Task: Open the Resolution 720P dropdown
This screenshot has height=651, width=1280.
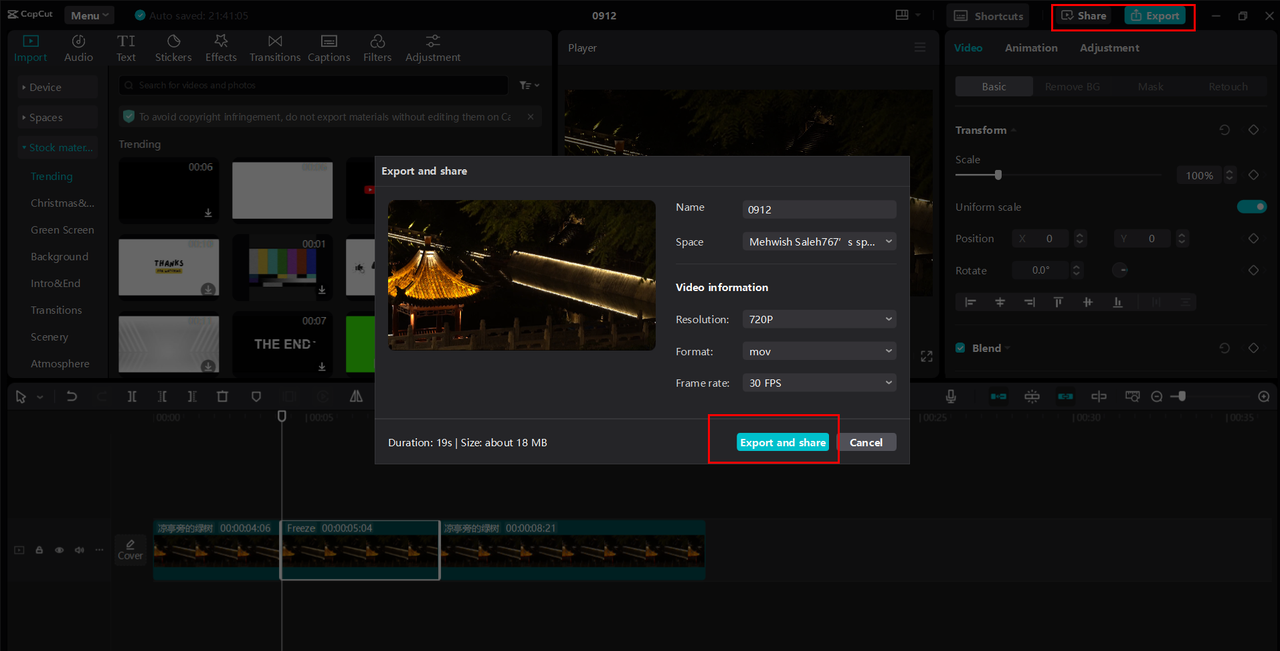Action: click(820, 319)
